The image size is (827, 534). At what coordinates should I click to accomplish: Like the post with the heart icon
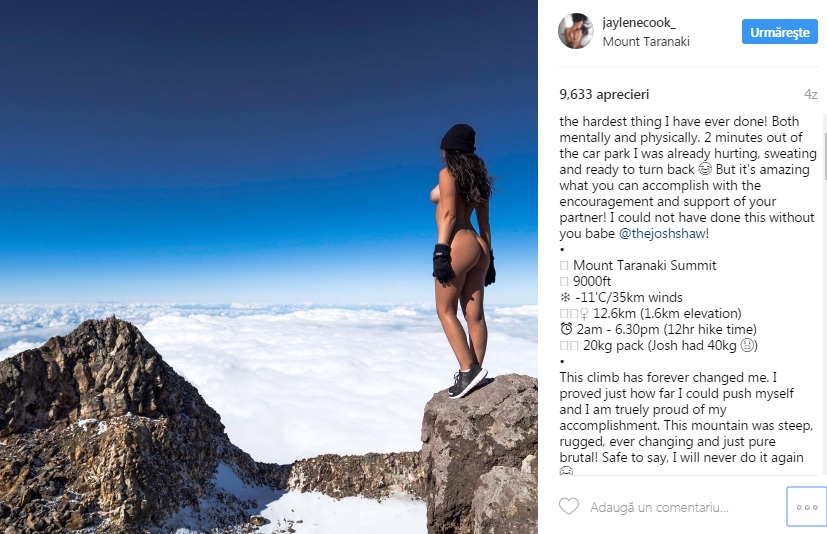pyautogui.click(x=569, y=507)
